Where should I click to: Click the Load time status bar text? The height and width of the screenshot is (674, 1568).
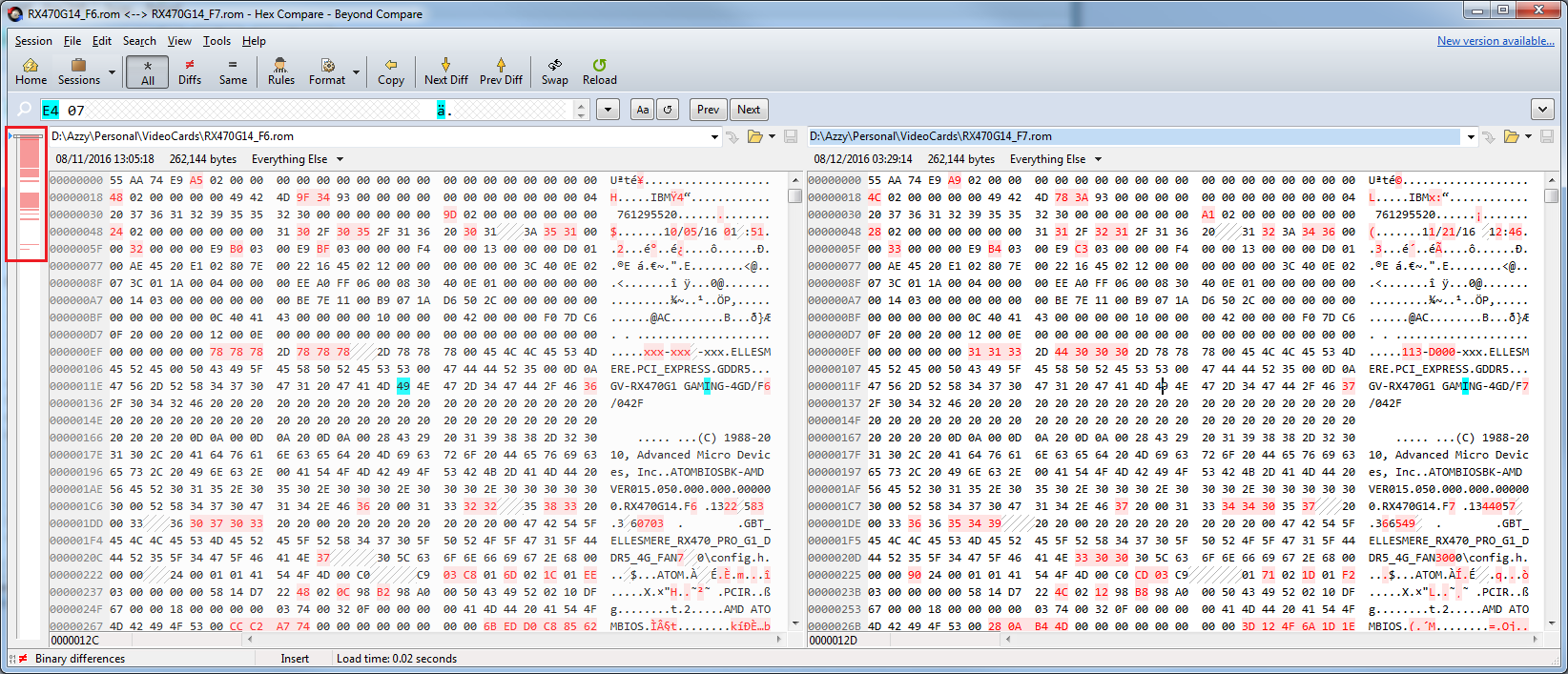point(397,659)
